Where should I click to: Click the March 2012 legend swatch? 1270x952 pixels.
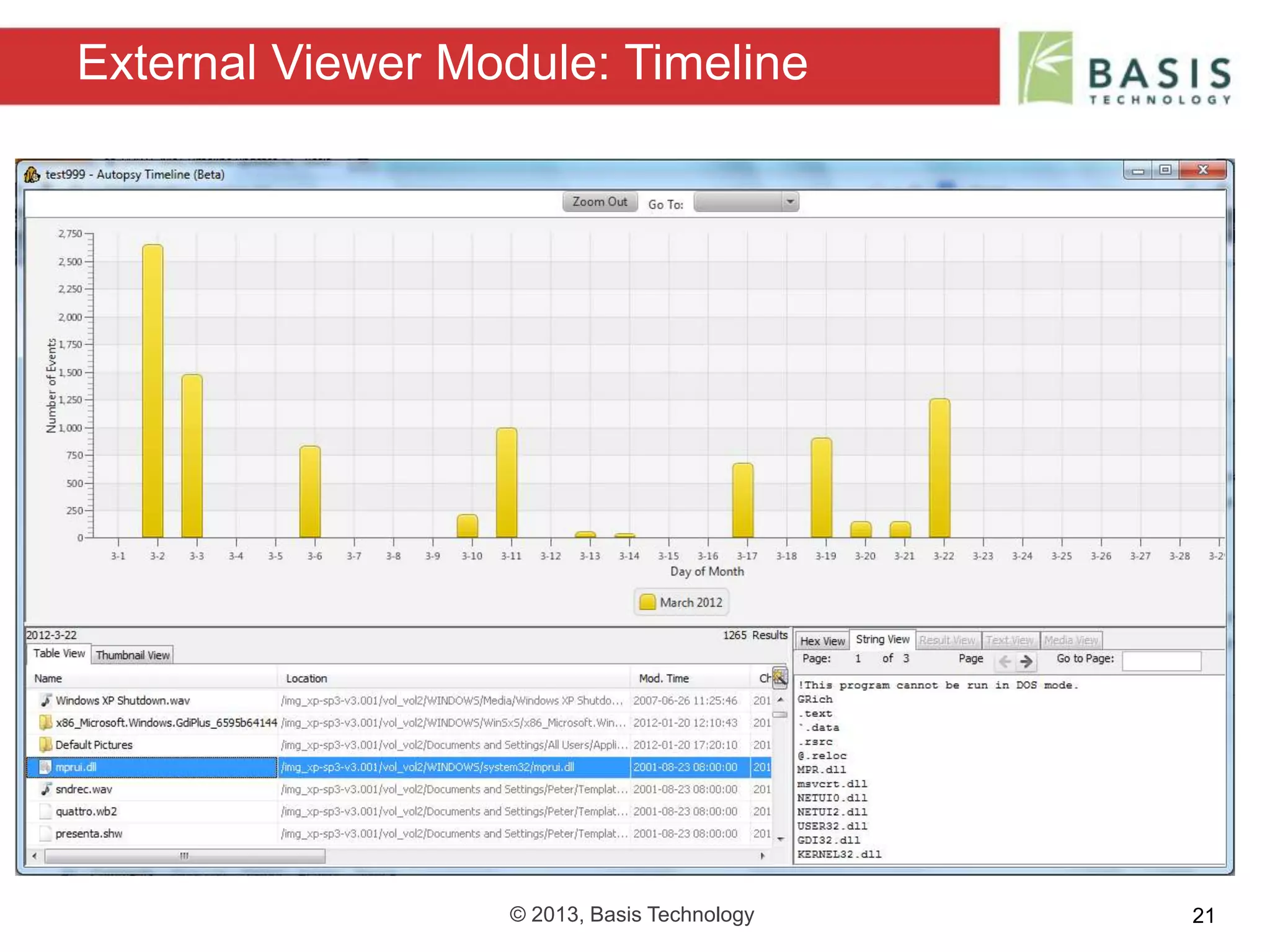point(647,602)
